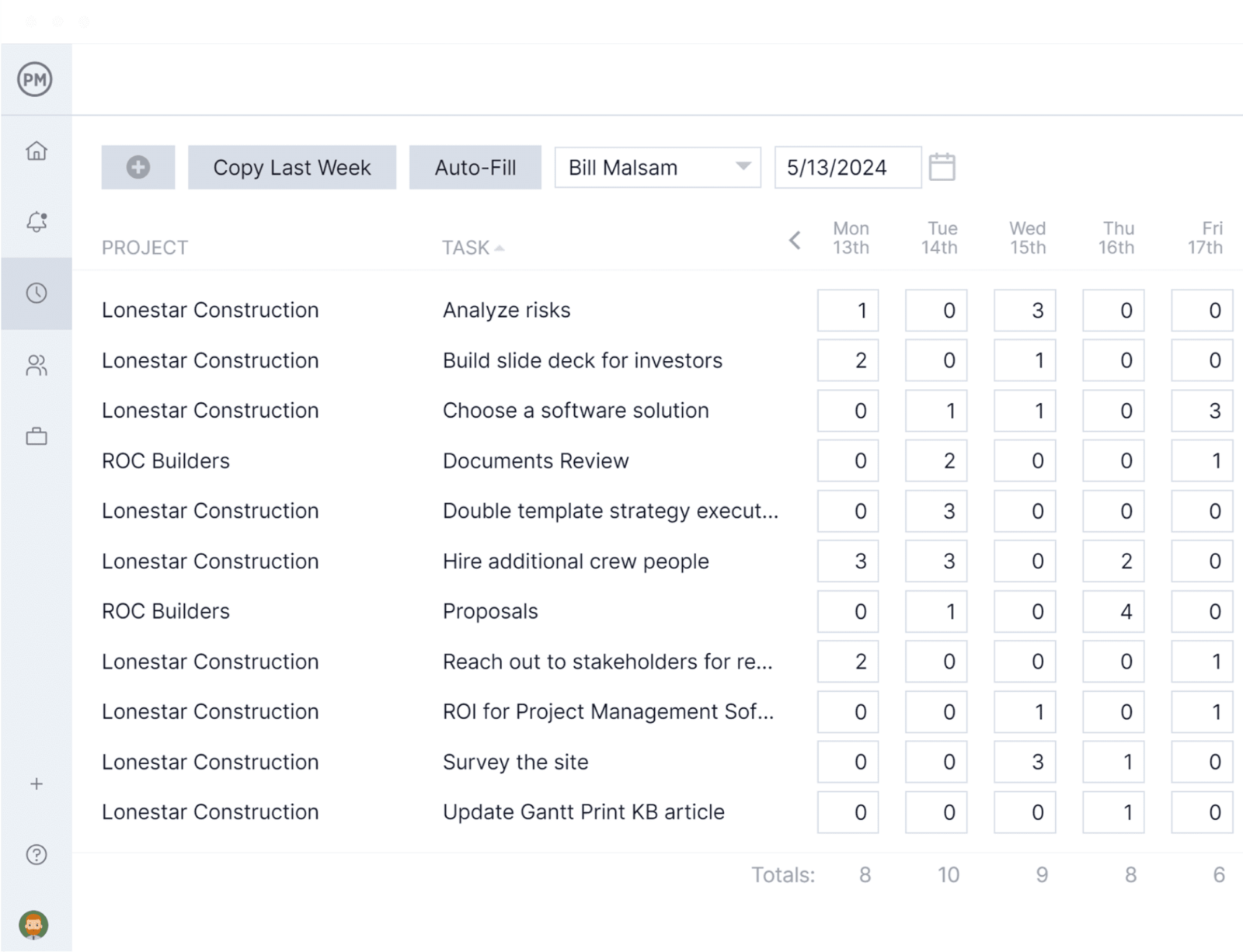Open the Bill Malsam user dropdown
Screen dimensions: 1243x952
point(656,166)
